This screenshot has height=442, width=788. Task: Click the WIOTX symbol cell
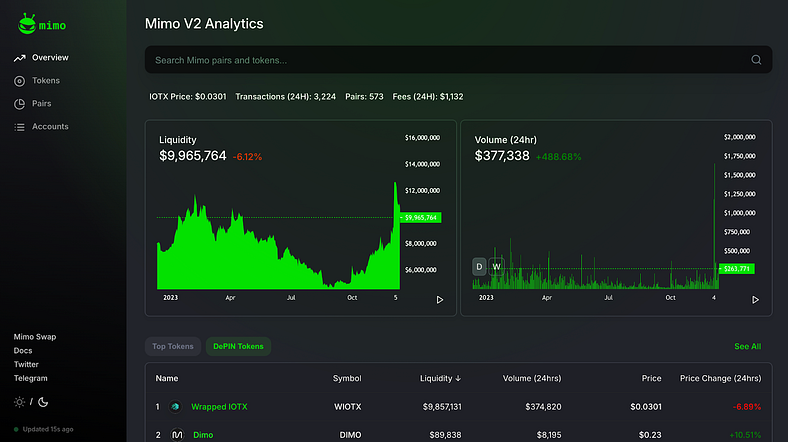(348, 407)
